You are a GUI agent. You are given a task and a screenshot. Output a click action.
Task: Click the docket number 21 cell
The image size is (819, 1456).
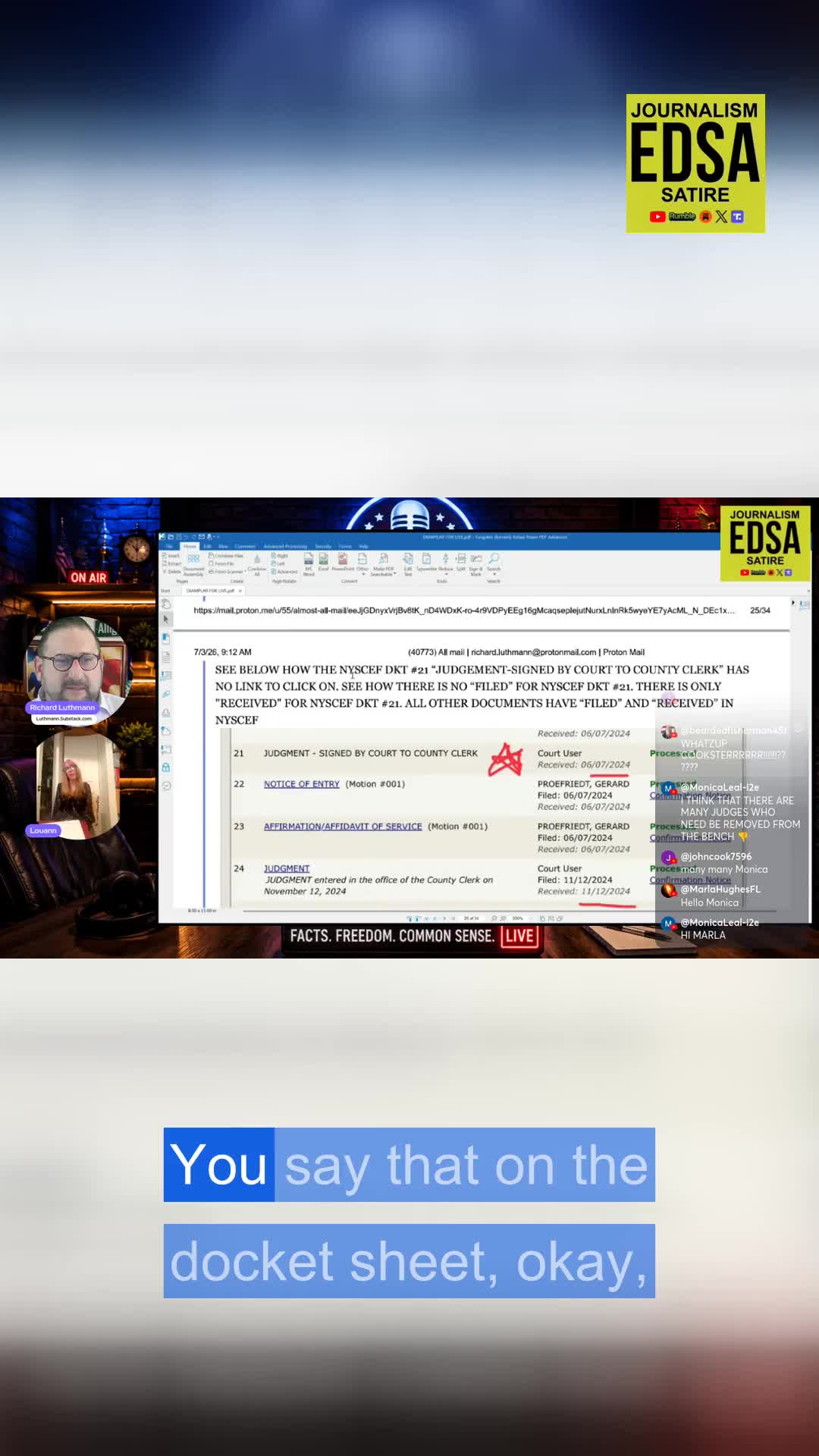[239, 754]
